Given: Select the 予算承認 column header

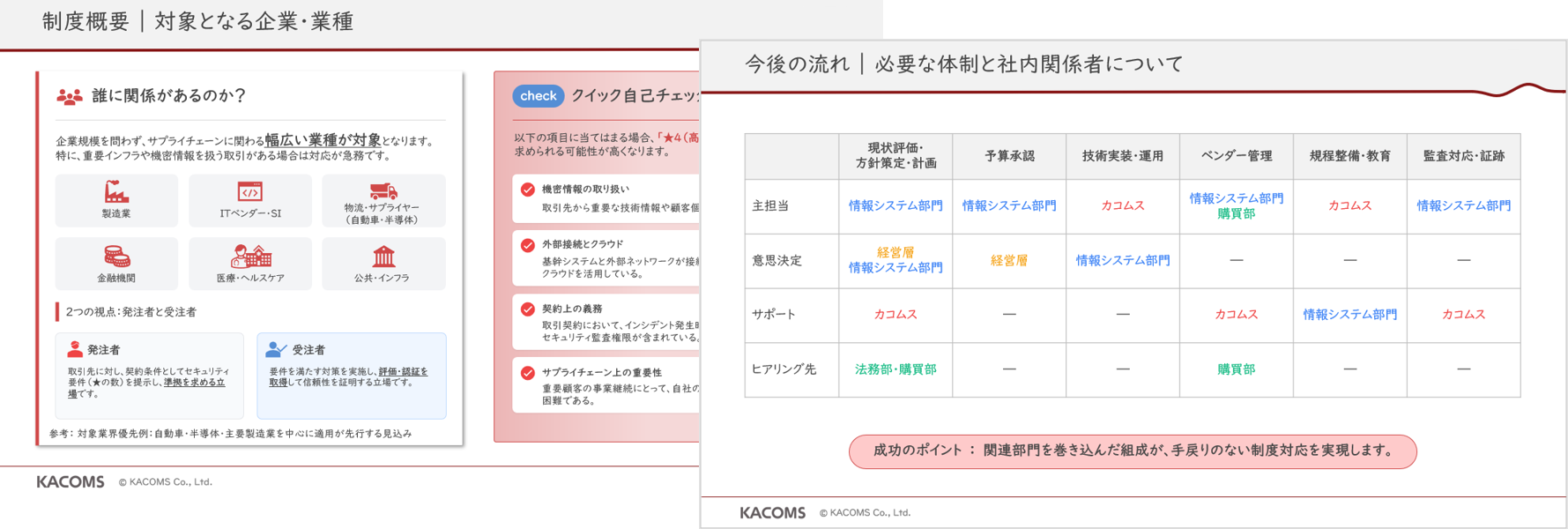Looking at the screenshot, I should [1009, 156].
